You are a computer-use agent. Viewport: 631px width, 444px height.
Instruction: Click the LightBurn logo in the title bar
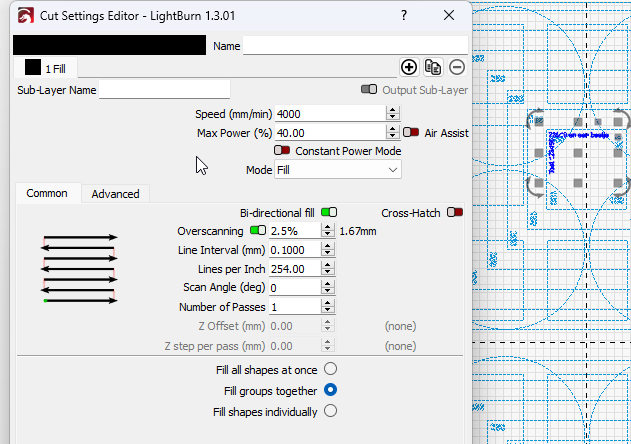click(26, 16)
